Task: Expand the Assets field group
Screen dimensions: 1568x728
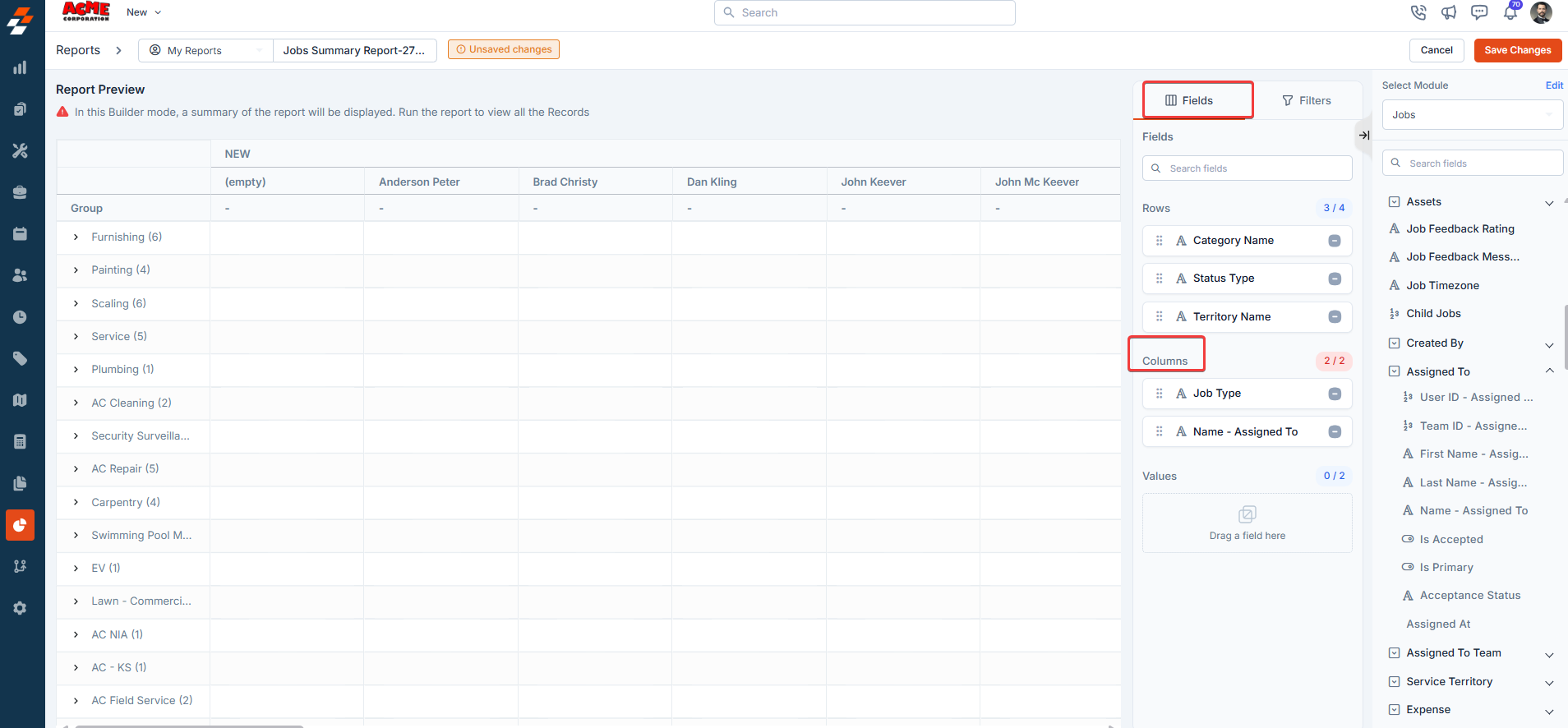Action: pos(1549,203)
